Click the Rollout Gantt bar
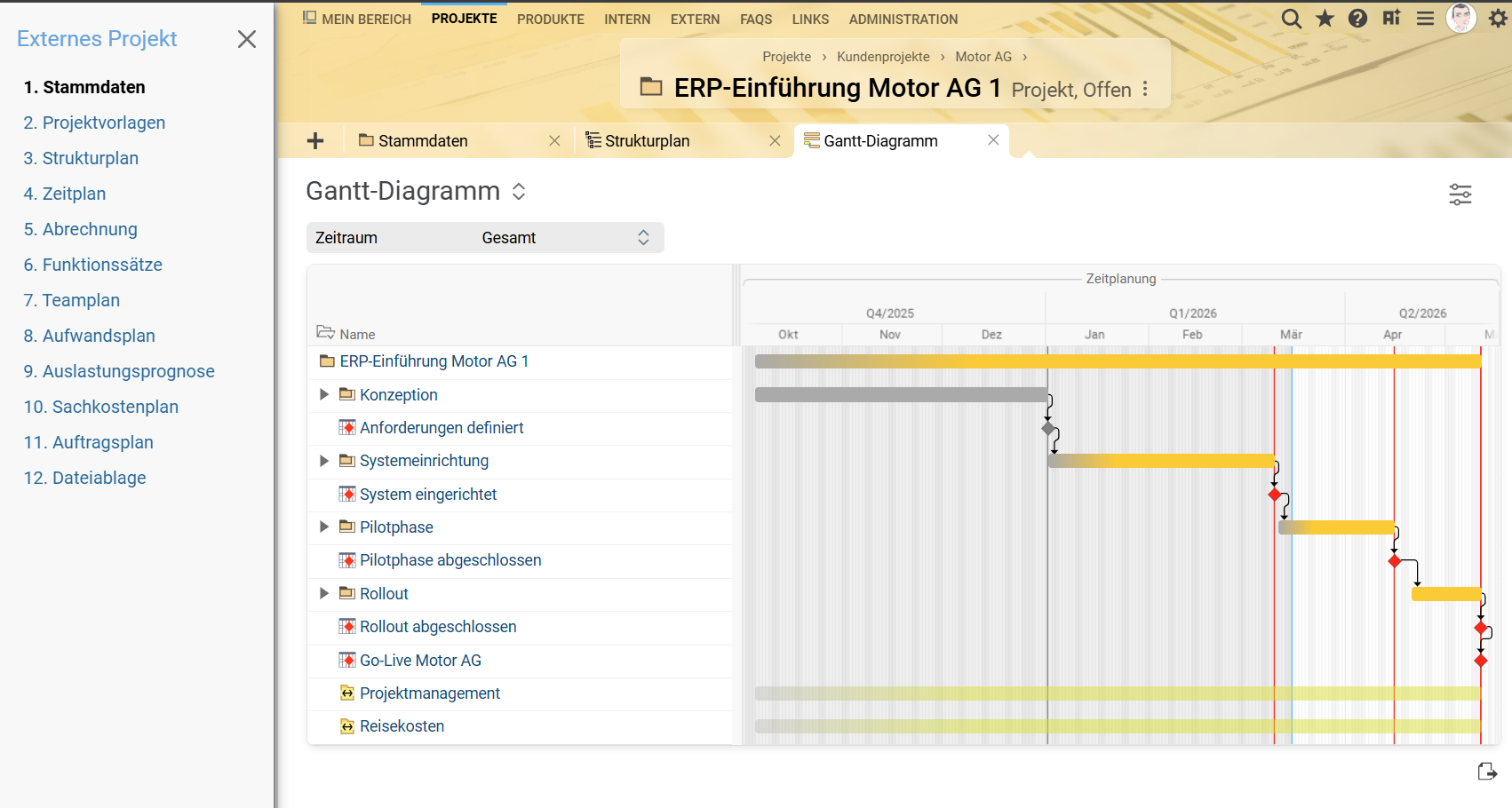Image resolution: width=1512 pixels, height=808 pixels. (x=1446, y=594)
